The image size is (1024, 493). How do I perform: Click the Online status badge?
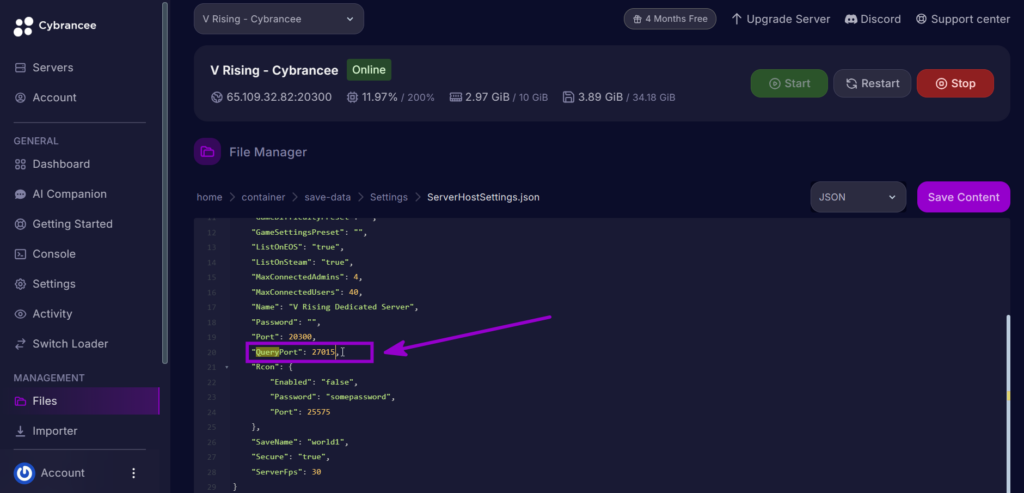coord(369,70)
